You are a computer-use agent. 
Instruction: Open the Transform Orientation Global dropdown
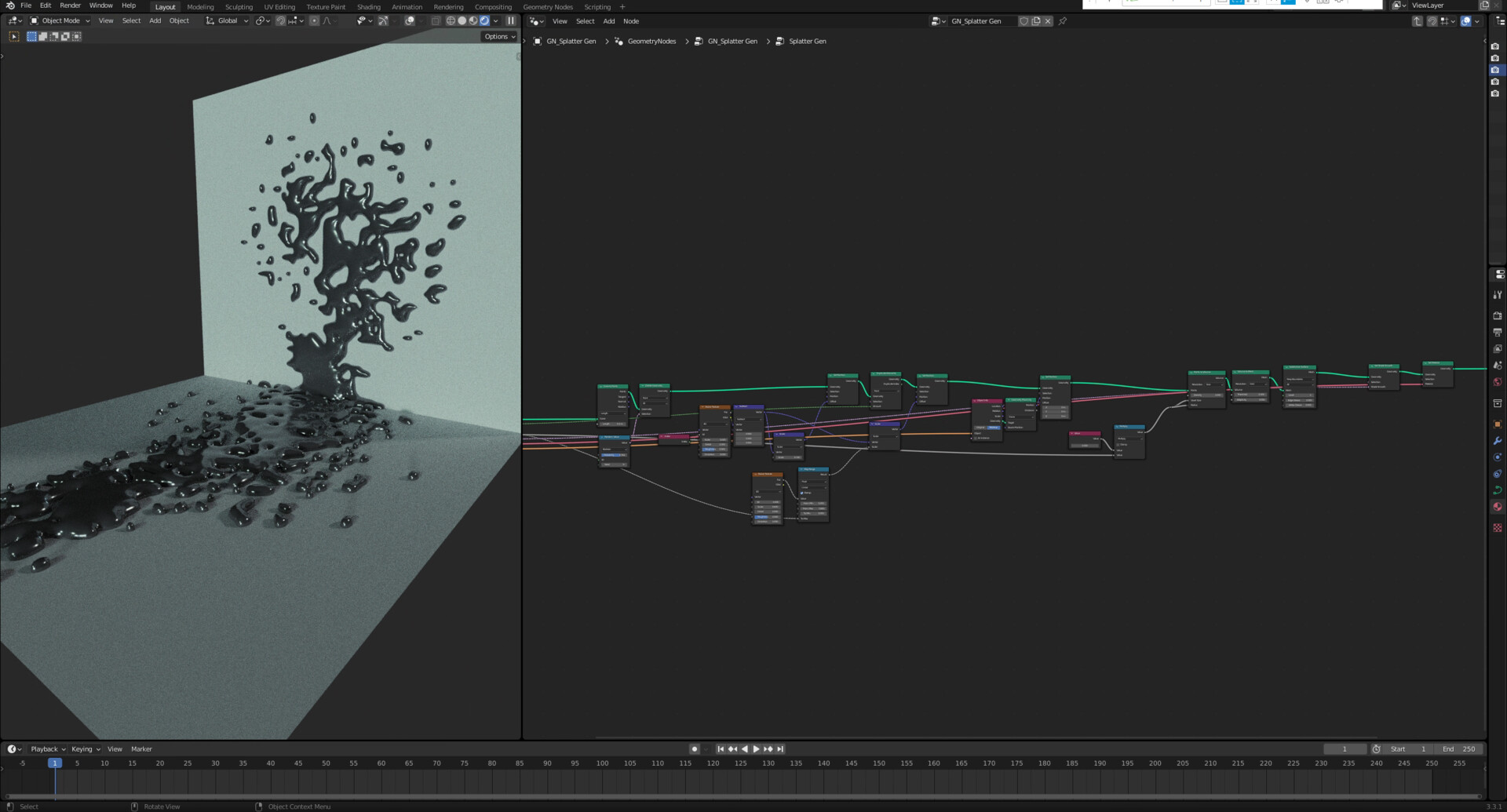coord(226,20)
